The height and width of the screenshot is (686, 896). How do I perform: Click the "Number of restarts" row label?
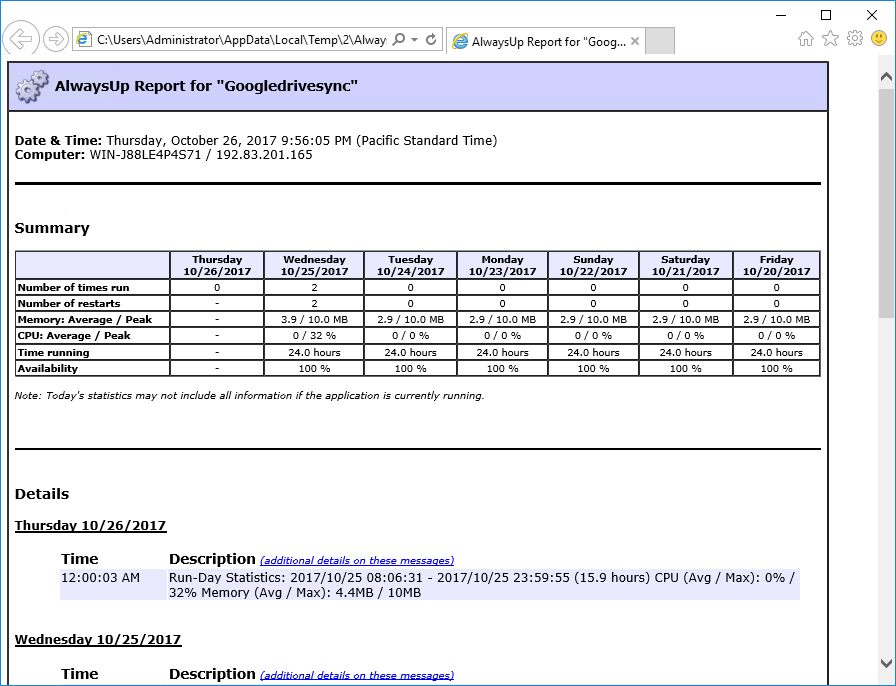click(x=69, y=304)
